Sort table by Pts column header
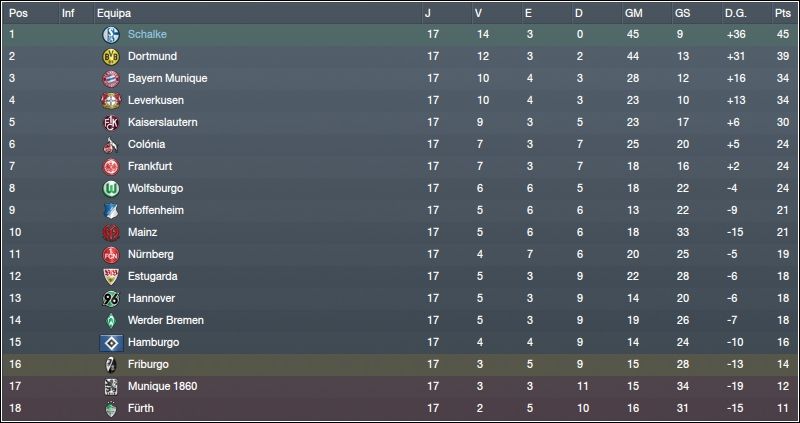800x423 pixels. (x=783, y=13)
